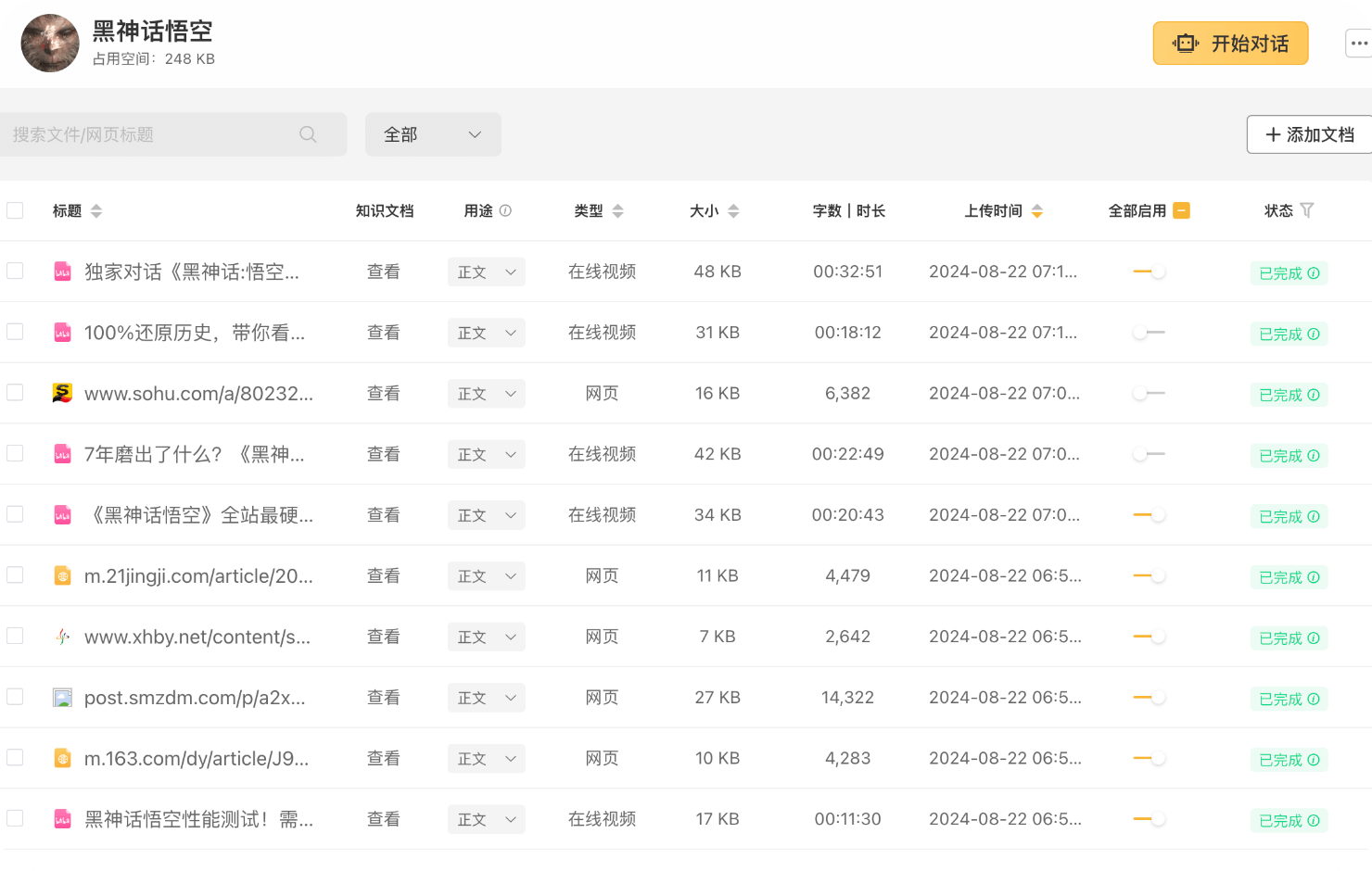The width and height of the screenshot is (1372, 871).
Task: Click 已完成 info icon in www.sohu.com row
Action: coord(1314,395)
